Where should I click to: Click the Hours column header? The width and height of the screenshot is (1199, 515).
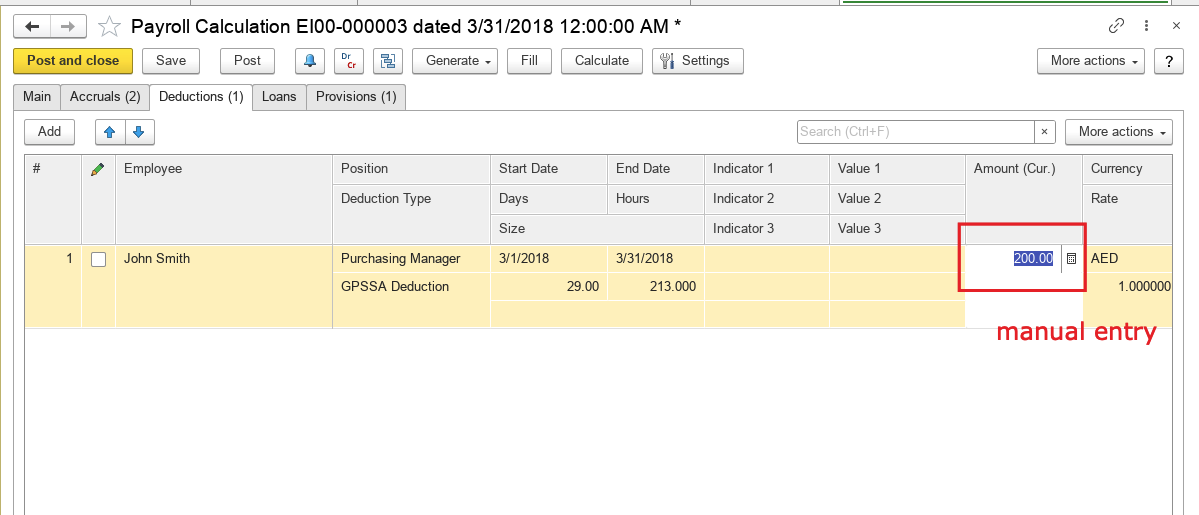click(655, 199)
